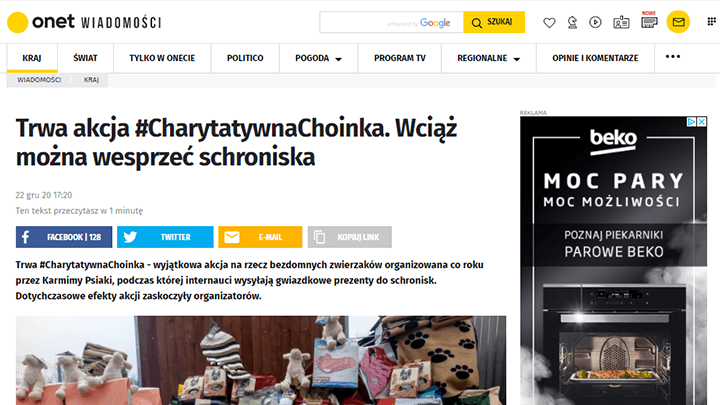This screenshot has height=405, width=720.
Task: Open favorites via the heart icon
Action: pos(549,22)
